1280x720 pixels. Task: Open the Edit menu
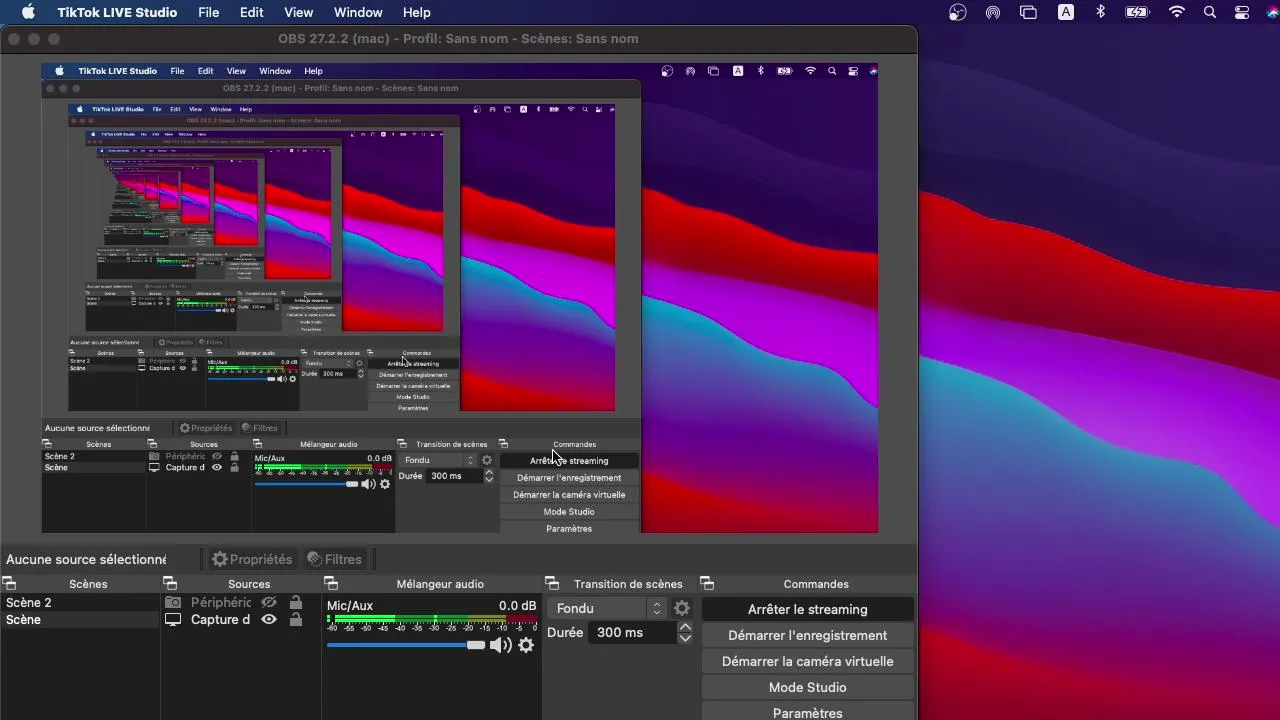coord(251,12)
